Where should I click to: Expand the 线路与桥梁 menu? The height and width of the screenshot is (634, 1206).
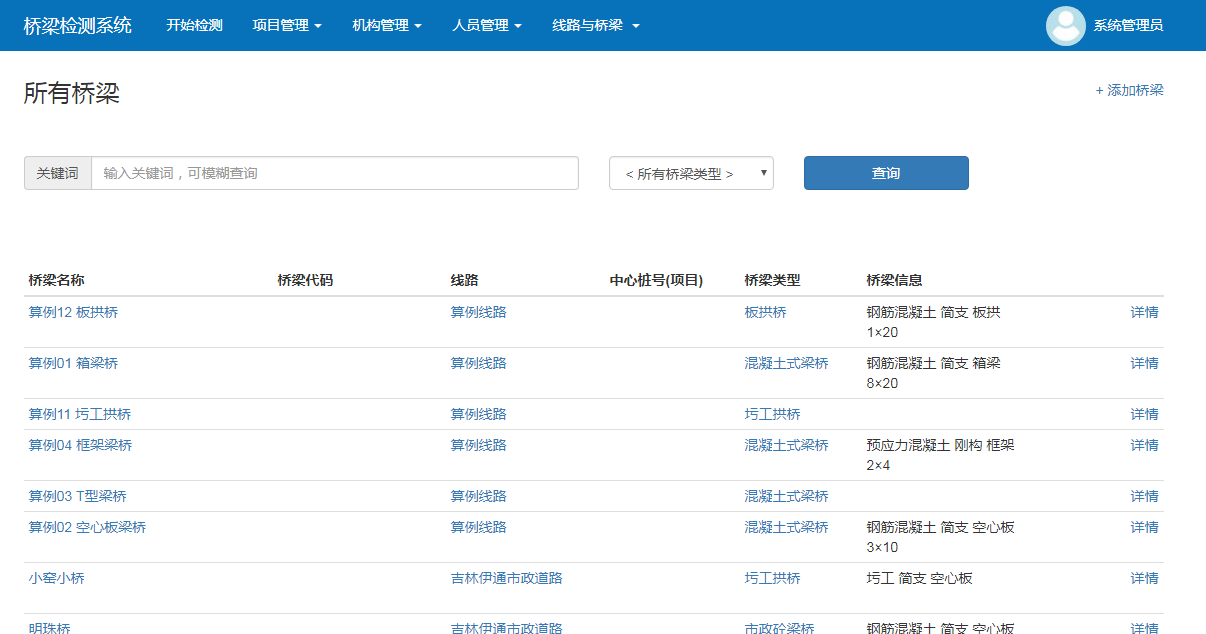(x=595, y=26)
